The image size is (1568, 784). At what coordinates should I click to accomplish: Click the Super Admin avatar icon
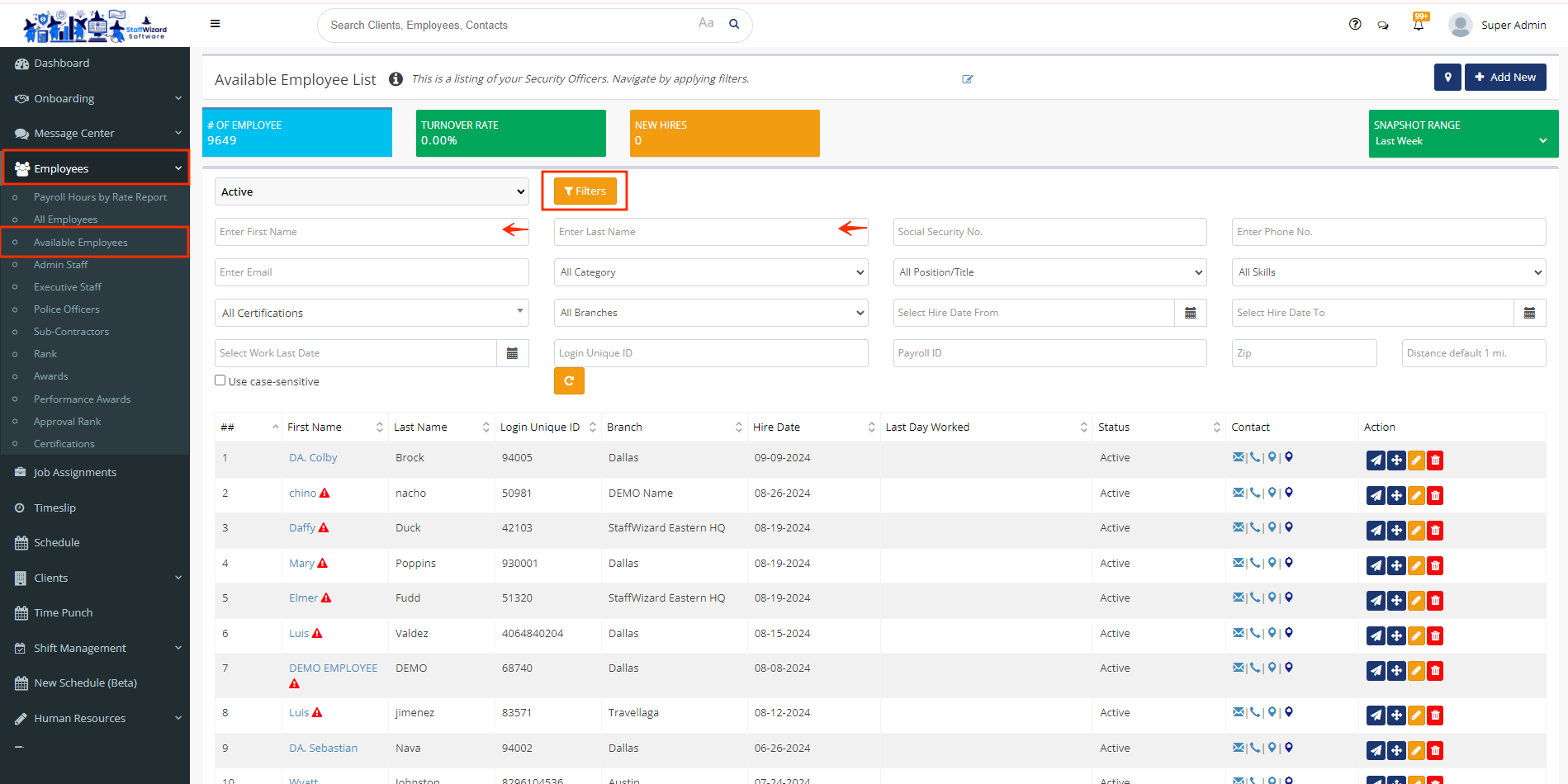coord(1460,25)
